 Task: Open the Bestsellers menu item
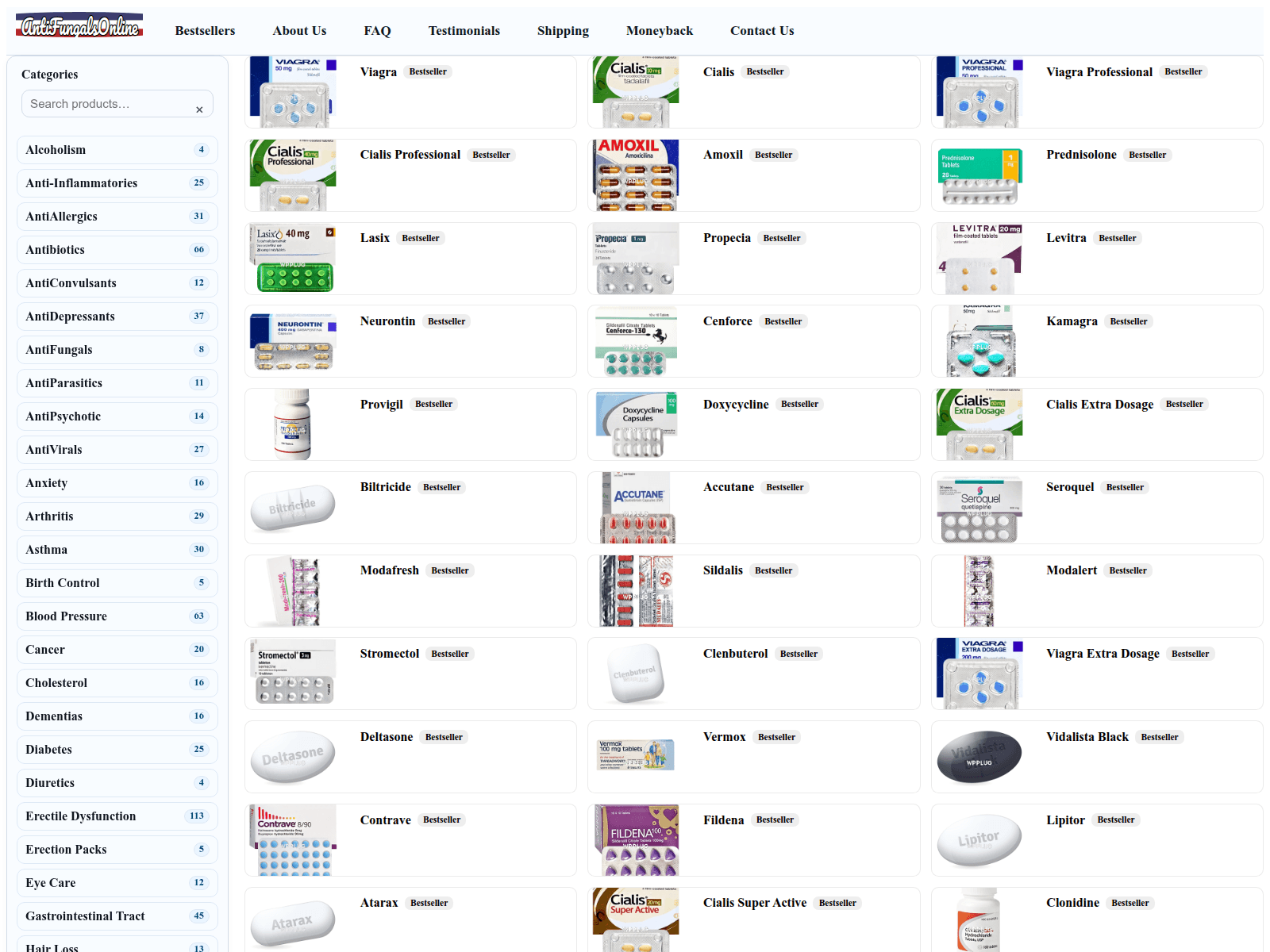(205, 31)
